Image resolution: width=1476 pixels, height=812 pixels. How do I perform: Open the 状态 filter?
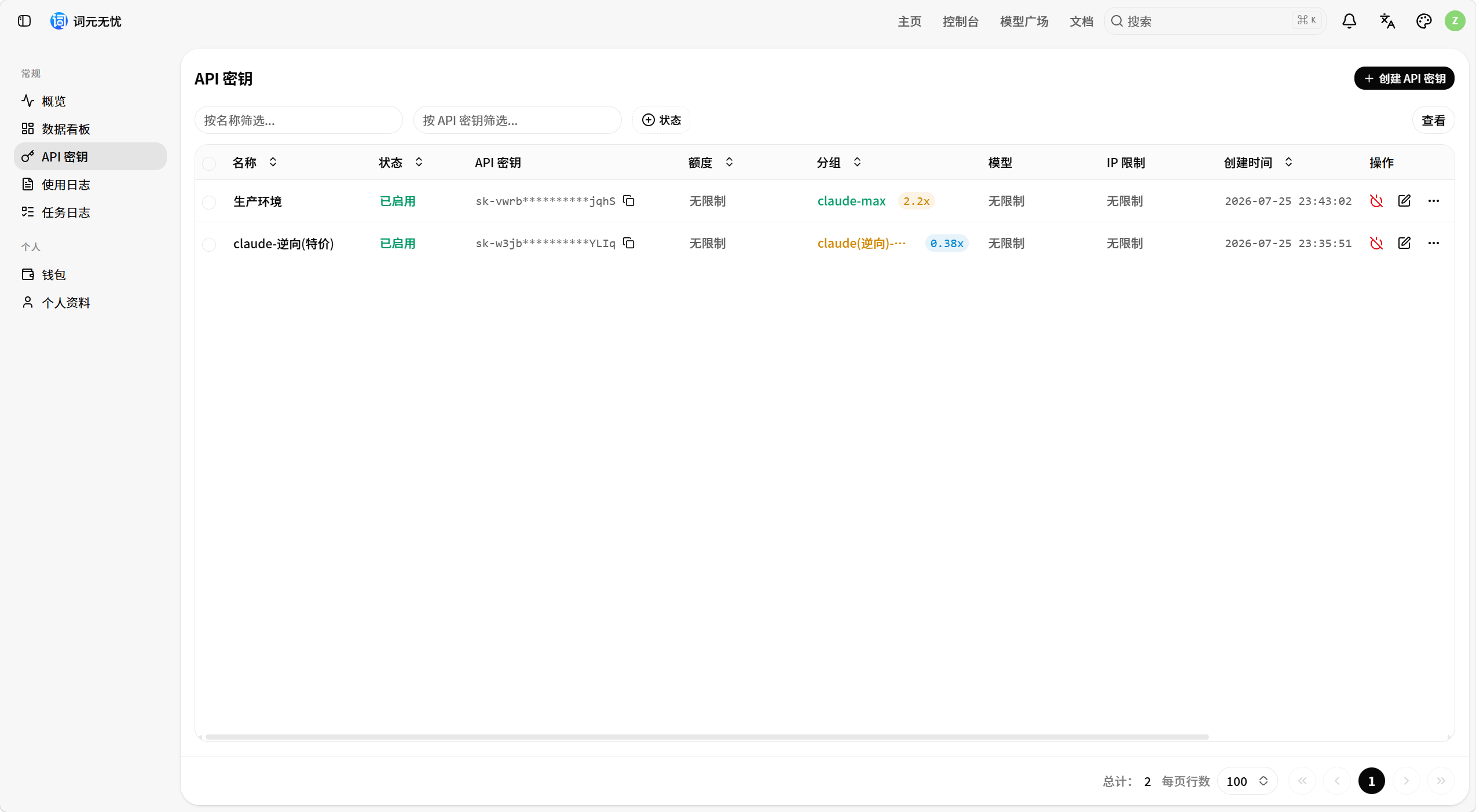point(661,120)
